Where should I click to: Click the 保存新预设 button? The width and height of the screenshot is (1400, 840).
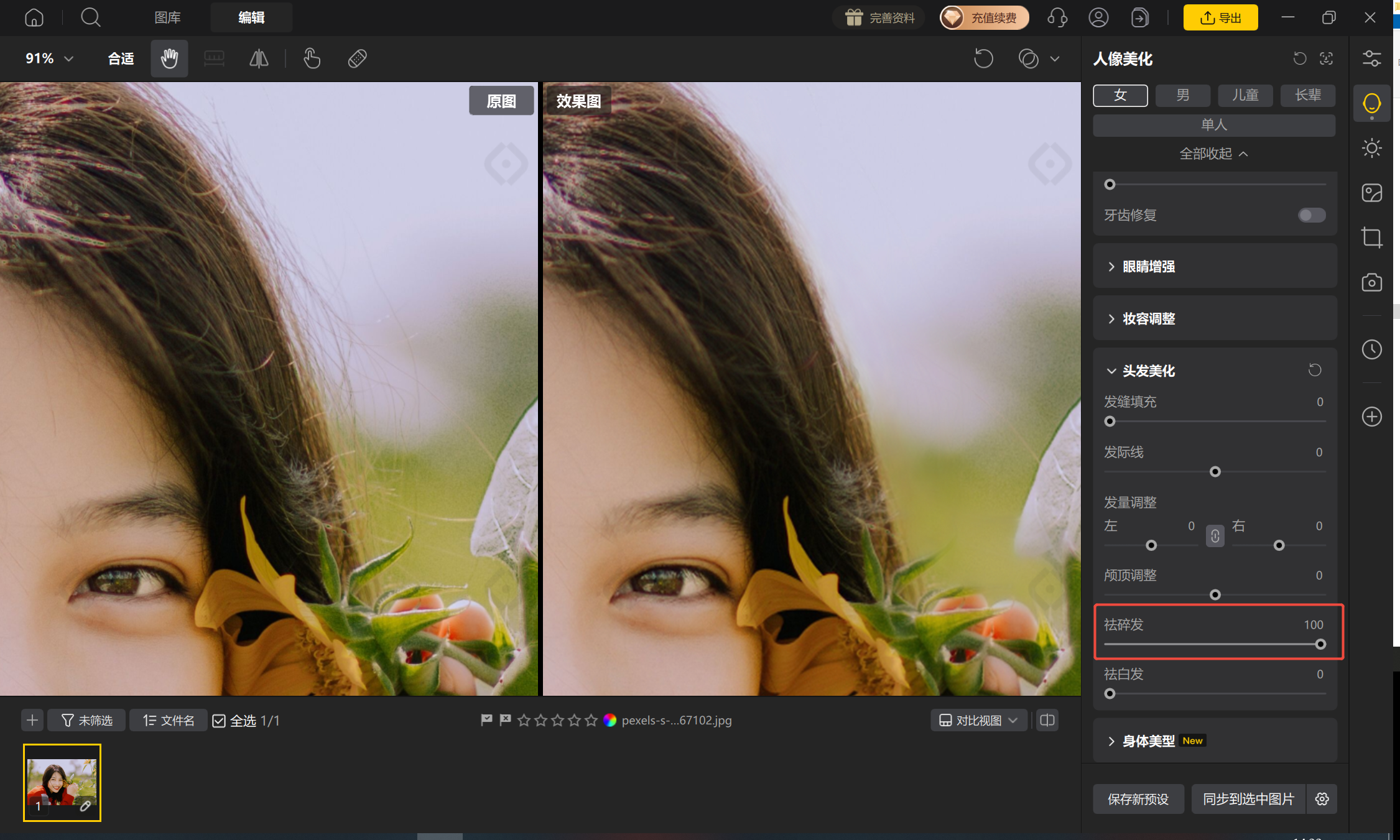(1138, 799)
